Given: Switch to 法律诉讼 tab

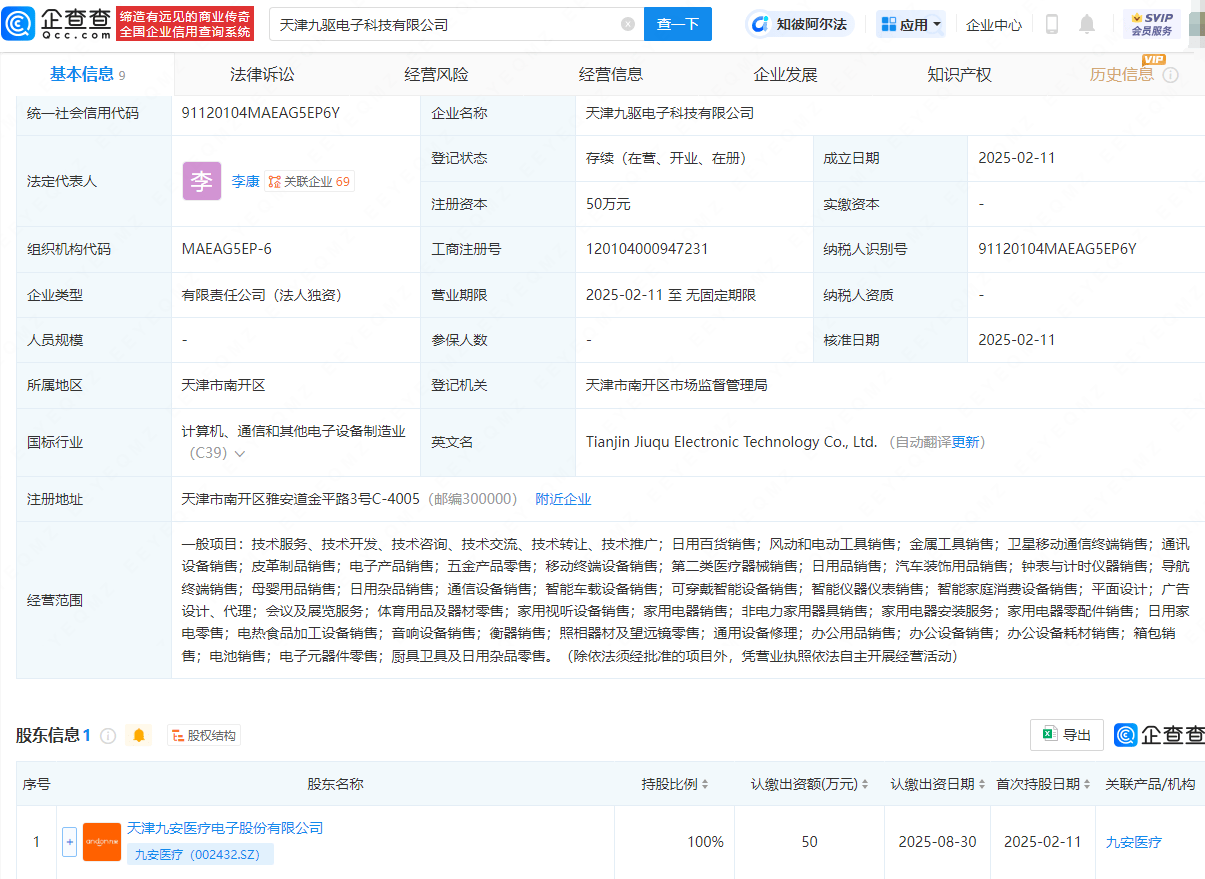Looking at the screenshot, I should click(262, 74).
